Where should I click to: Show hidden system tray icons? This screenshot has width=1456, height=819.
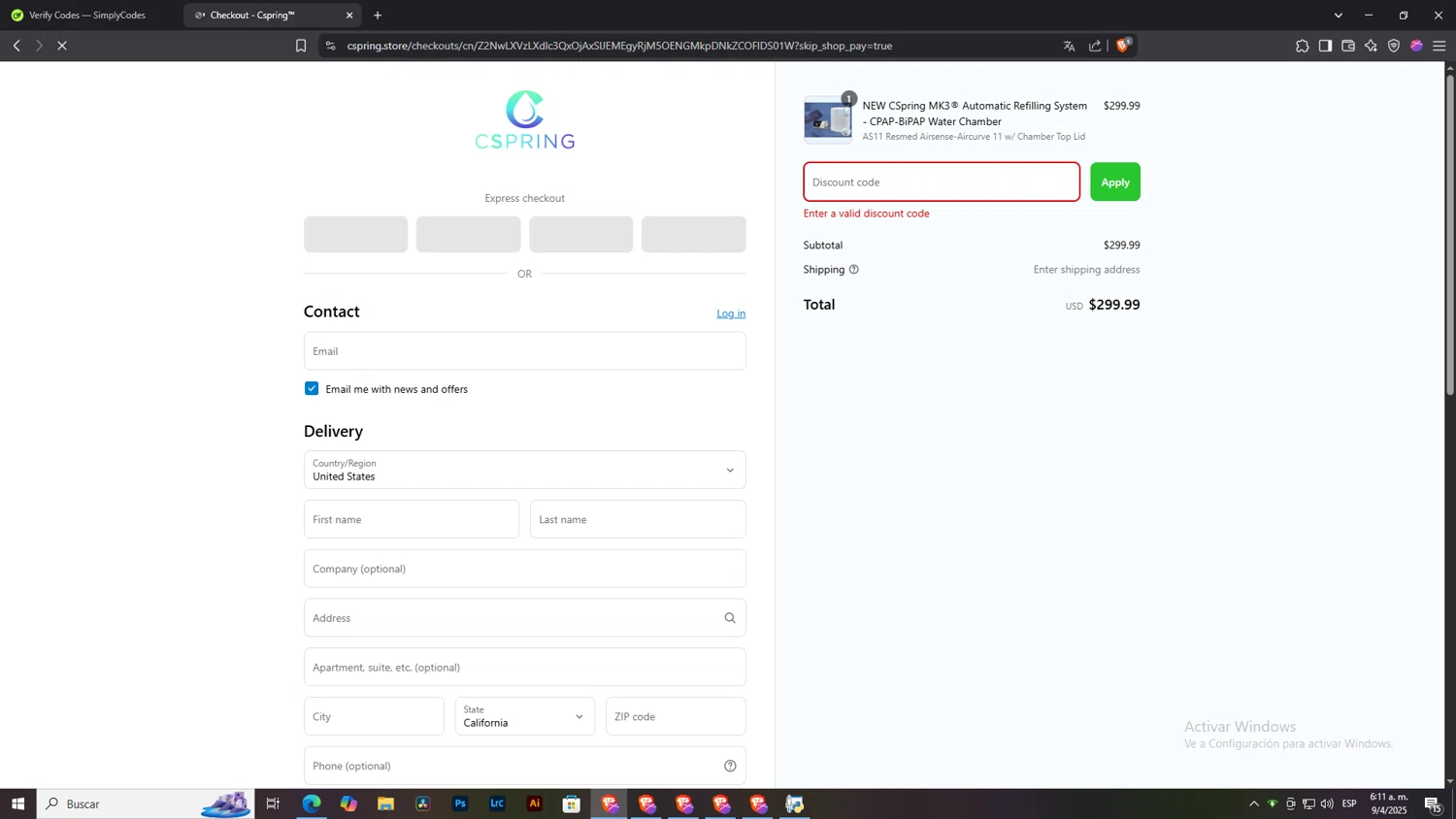[1253, 803]
